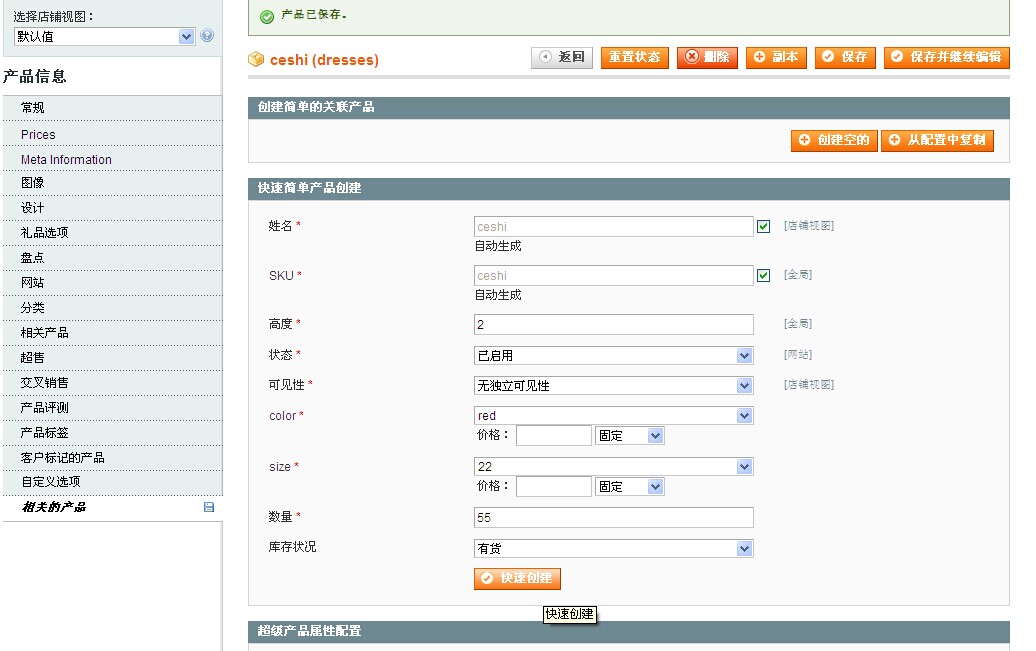Click 创建空的 create empty button
Screen dimensions: 1036x651
click(x=834, y=140)
